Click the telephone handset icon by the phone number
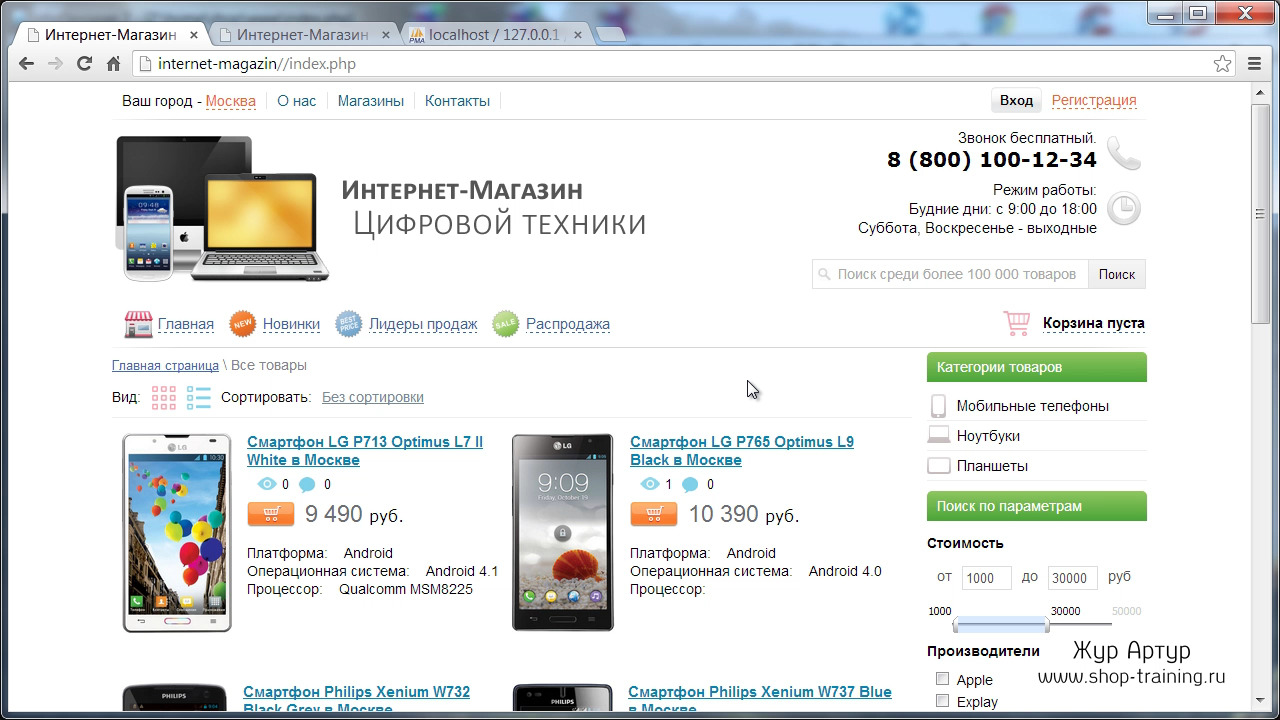The width and height of the screenshot is (1280, 720). click(x=1124, y=153)
